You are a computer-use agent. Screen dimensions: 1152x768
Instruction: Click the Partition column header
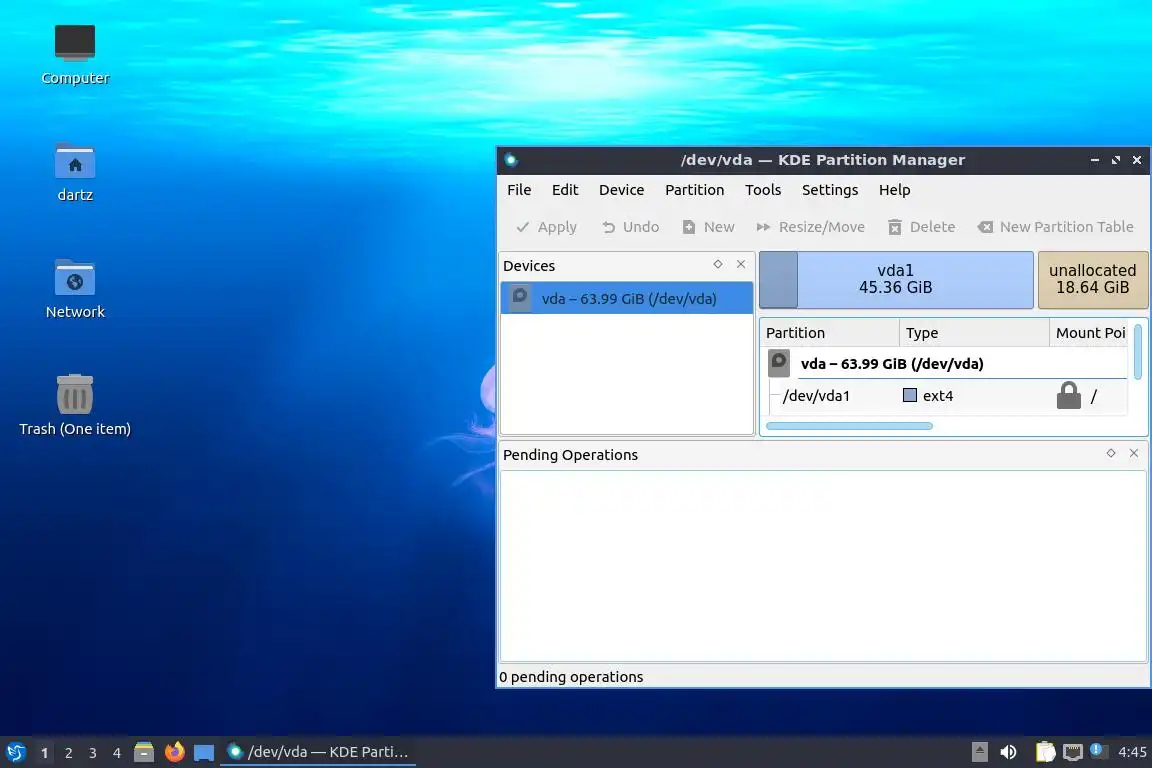829,333
